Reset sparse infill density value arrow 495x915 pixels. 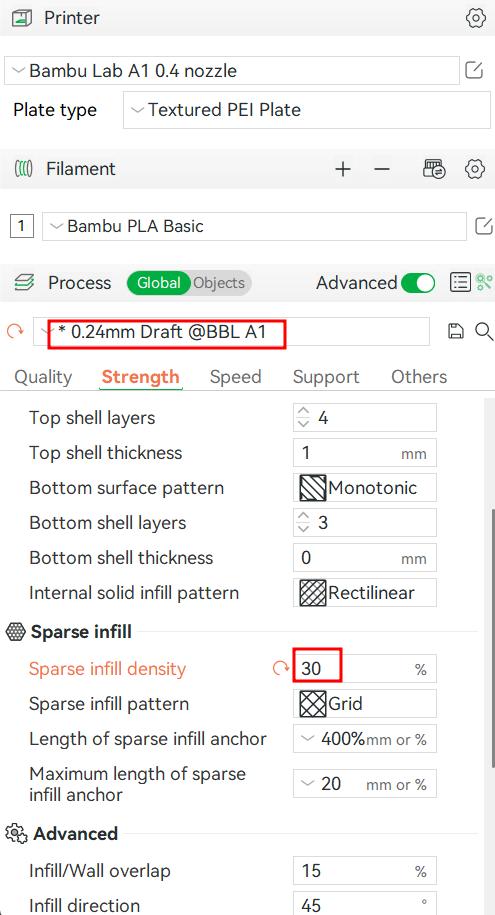point(281,668)
